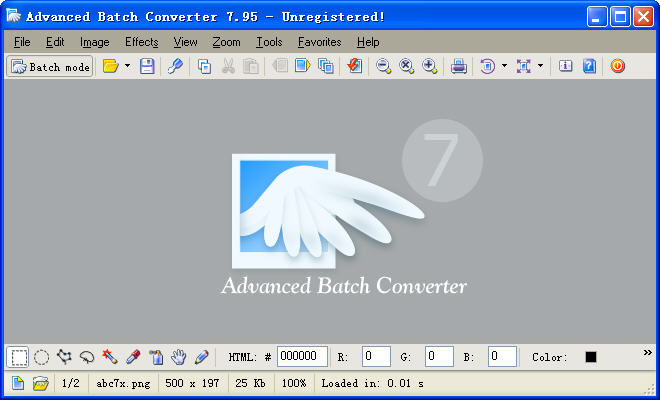The width and height of the screenshot is (660, 400).
Task: Open the Zoom menu
Action: point(226,42)
